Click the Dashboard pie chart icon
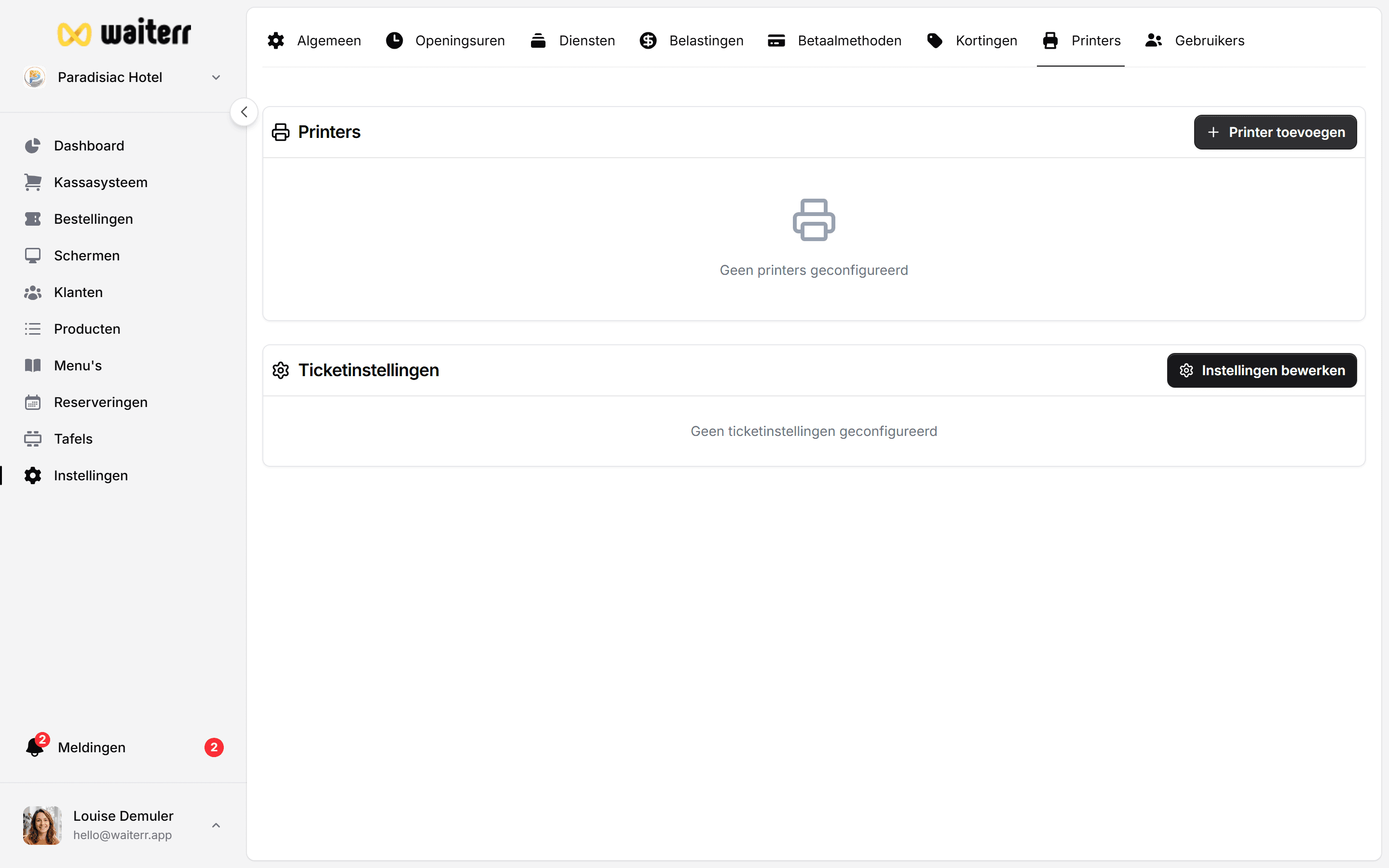Image resolution: width=1389 pixels, height=868 pixels. pyautogui.click(x=33, y=146)
